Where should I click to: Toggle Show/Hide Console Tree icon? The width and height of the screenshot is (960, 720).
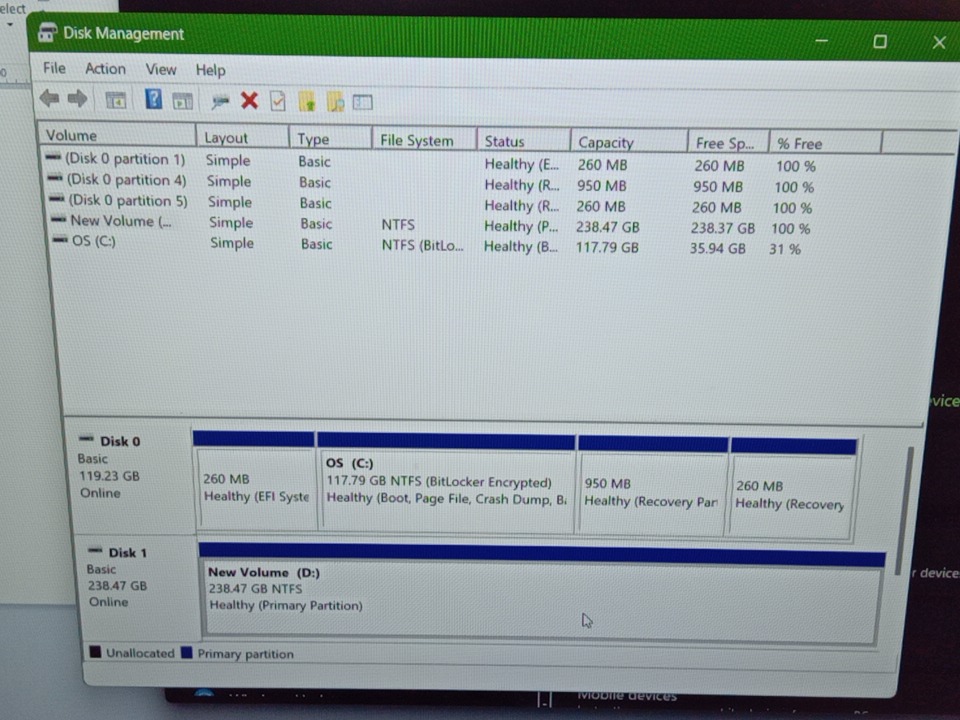116,100
